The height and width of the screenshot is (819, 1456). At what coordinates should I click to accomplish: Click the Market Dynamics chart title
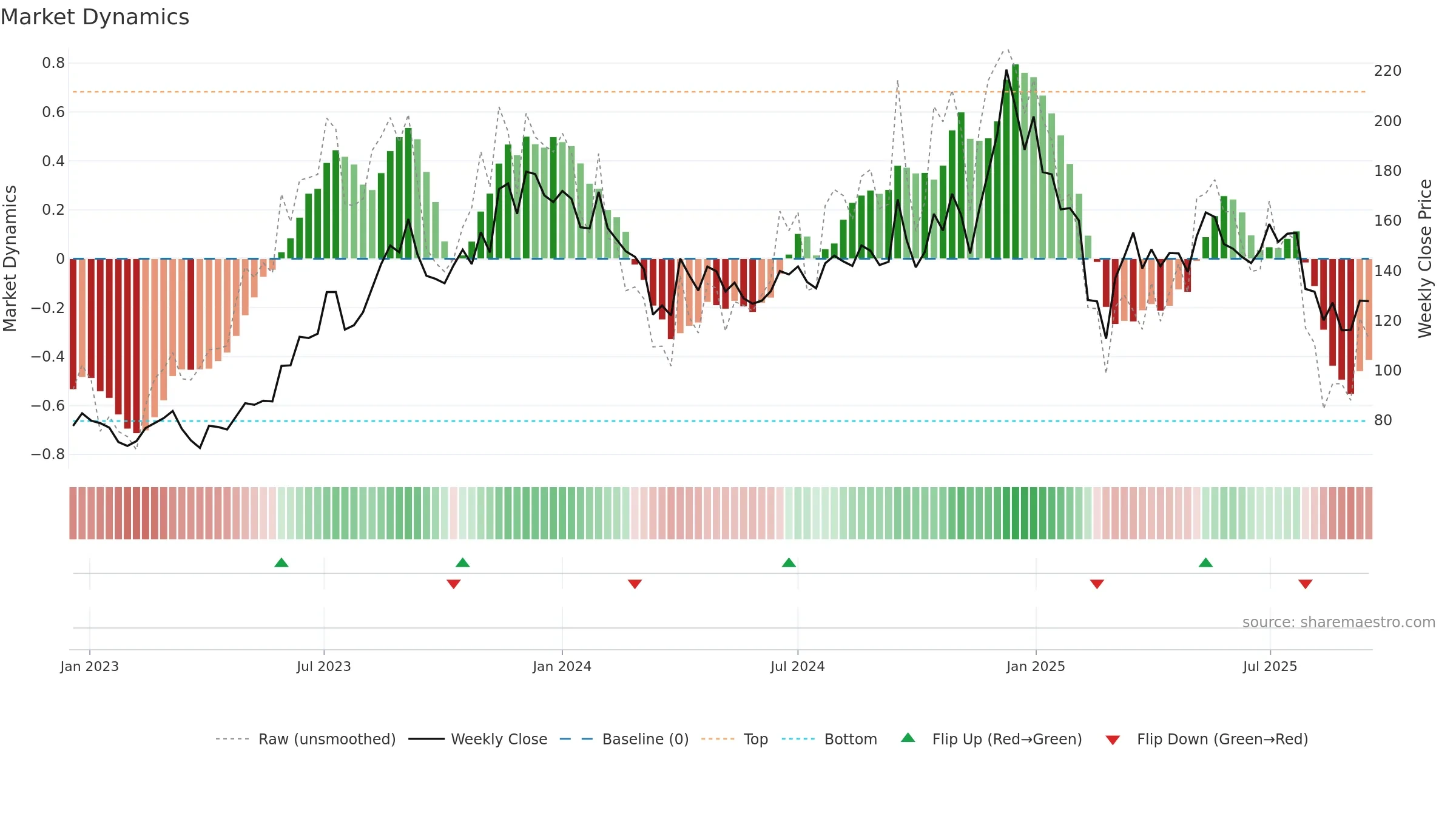95,17
